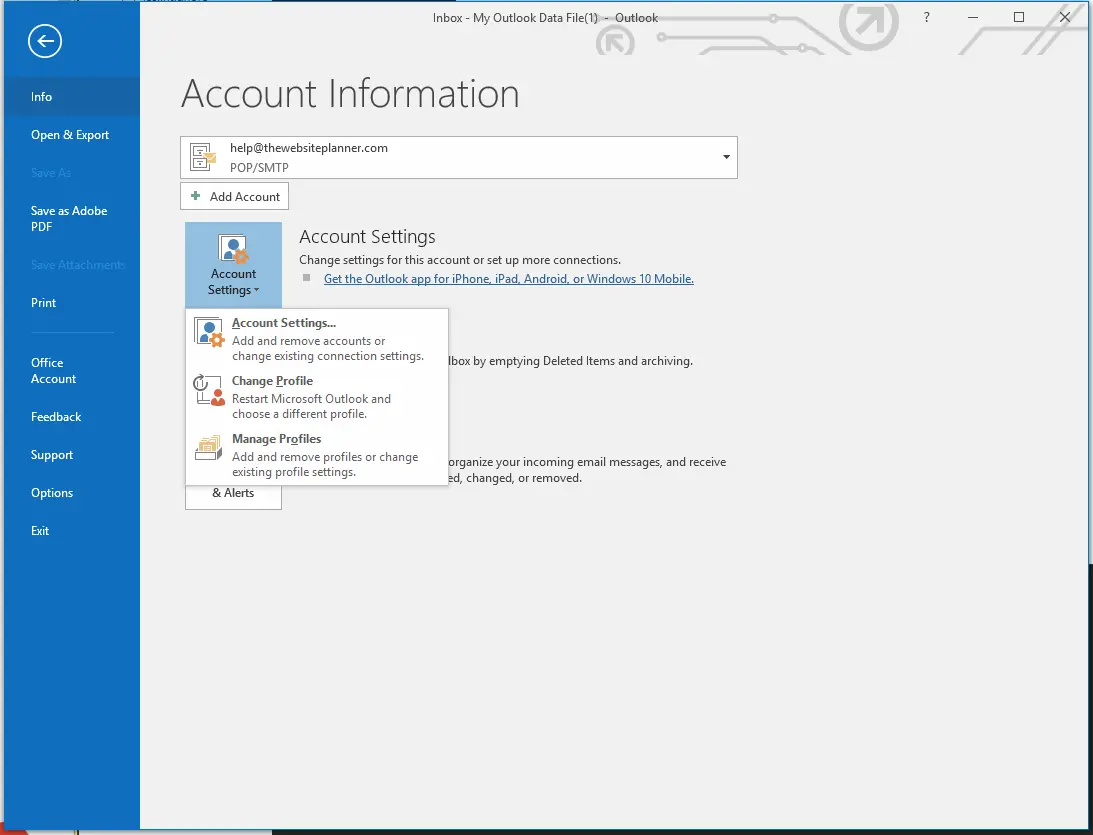Click the Account Settings person-gear icon on the blue button
The height and width of the screenshot is (835, 1093).
tap(234, 249)
